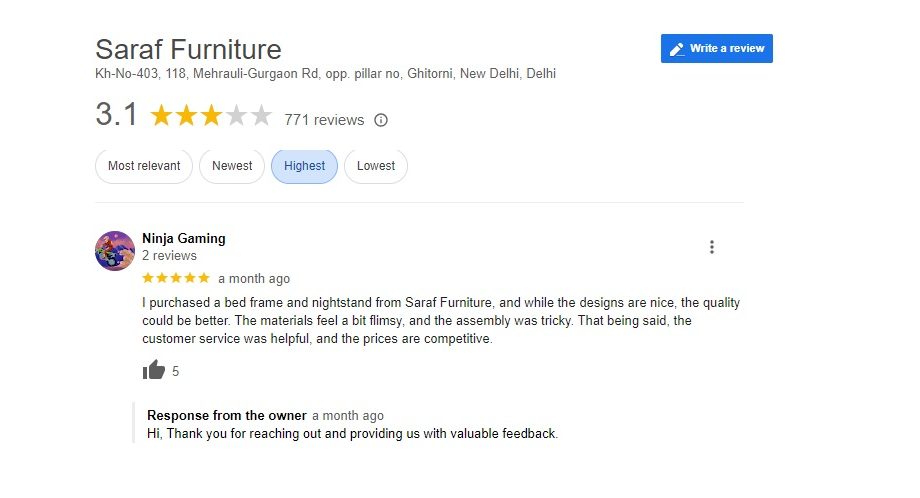
Task: Click the 771 reviews count
Action: pyautogui.click(x=324, y=120)
